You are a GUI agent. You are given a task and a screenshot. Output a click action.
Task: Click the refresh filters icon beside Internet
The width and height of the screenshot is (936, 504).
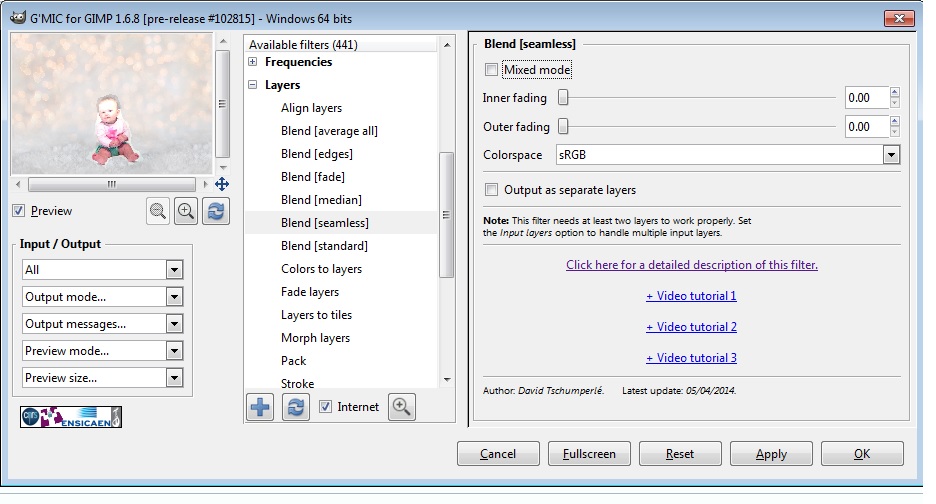click(295, 407)
